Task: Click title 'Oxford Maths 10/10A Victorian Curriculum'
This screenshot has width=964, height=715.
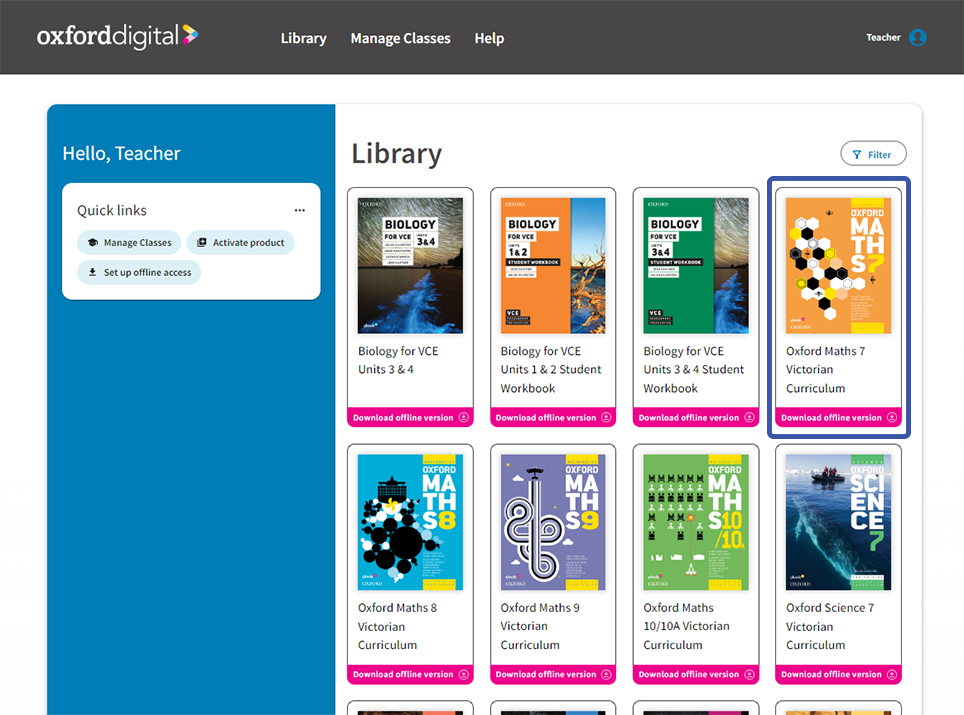Action: (686, 626)
